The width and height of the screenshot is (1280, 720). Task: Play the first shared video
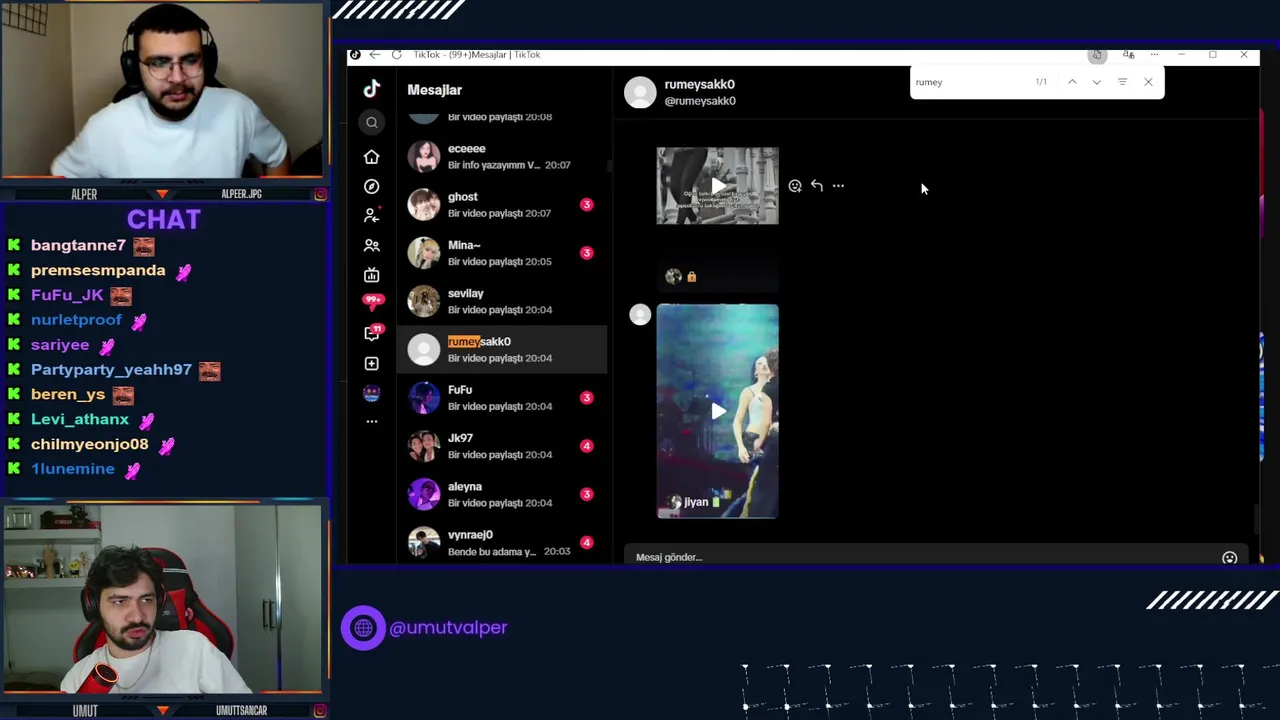click(x=717, y=186)
